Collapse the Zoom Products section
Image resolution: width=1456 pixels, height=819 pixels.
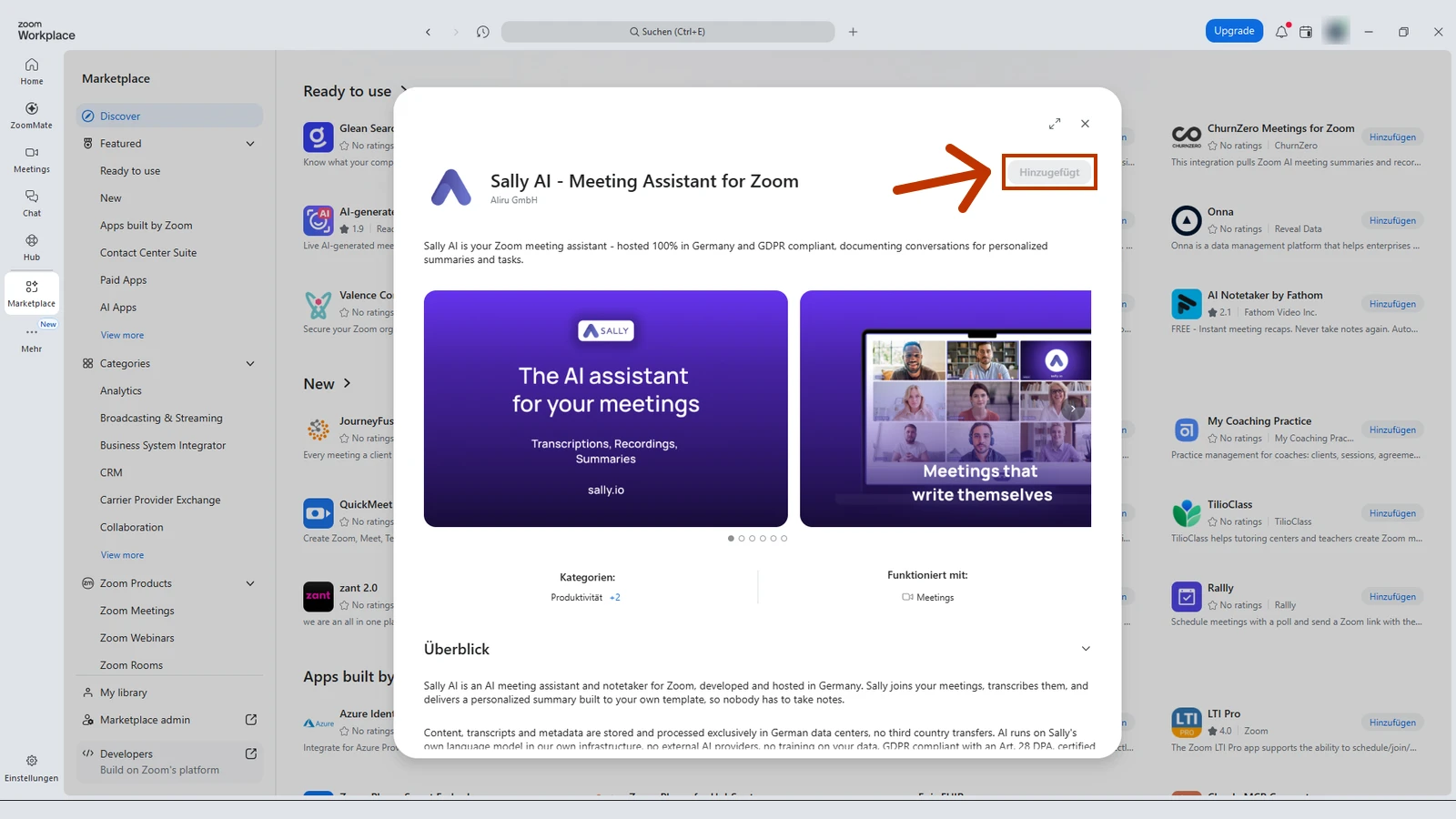point(250,583)
